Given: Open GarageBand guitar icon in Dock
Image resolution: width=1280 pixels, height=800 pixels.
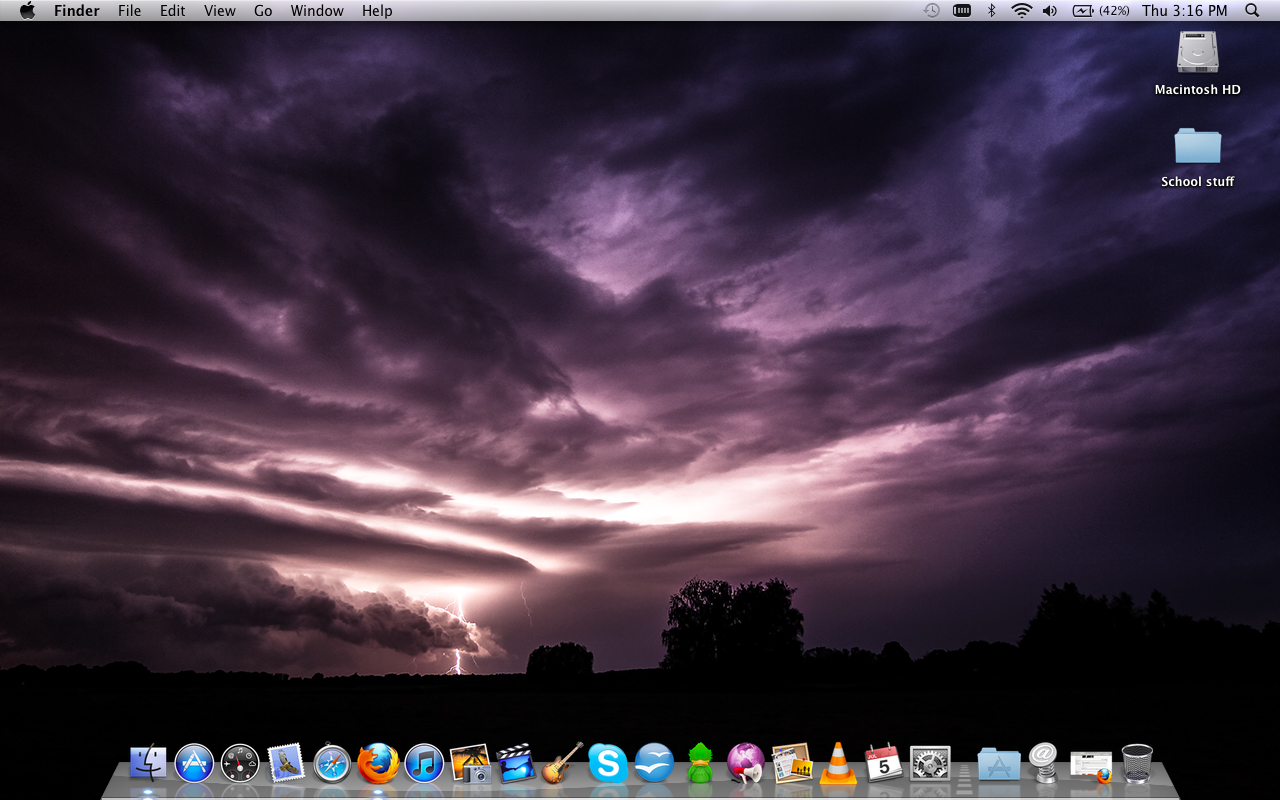Looking at the screenshot, I should (562, 763).
